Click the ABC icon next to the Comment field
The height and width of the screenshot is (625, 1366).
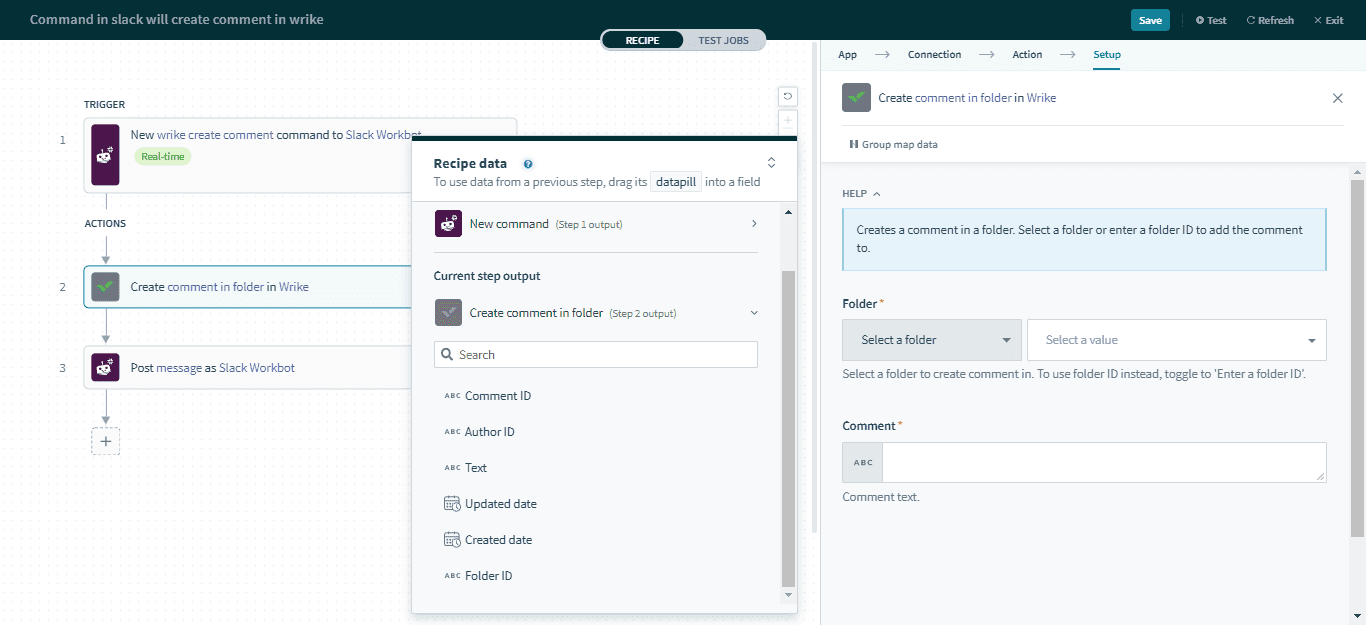861,461
